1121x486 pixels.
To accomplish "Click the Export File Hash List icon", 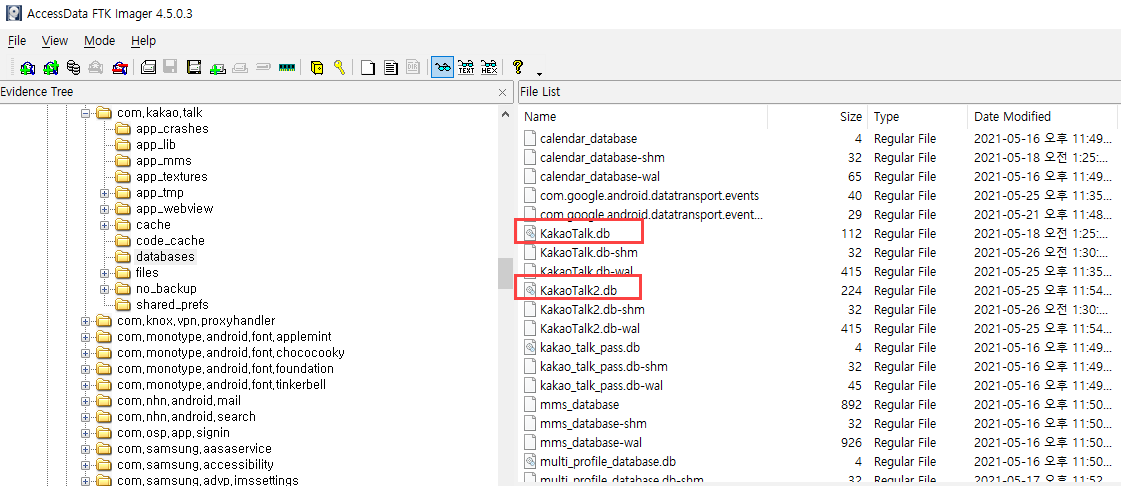I will (391, 68).
